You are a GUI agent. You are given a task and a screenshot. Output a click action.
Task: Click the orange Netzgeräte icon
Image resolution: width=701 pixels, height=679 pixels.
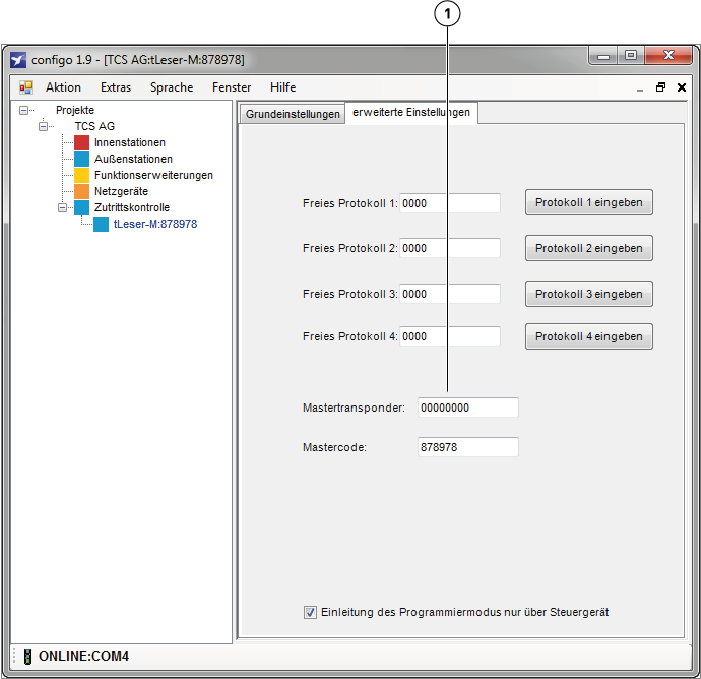tap(82, 191)
